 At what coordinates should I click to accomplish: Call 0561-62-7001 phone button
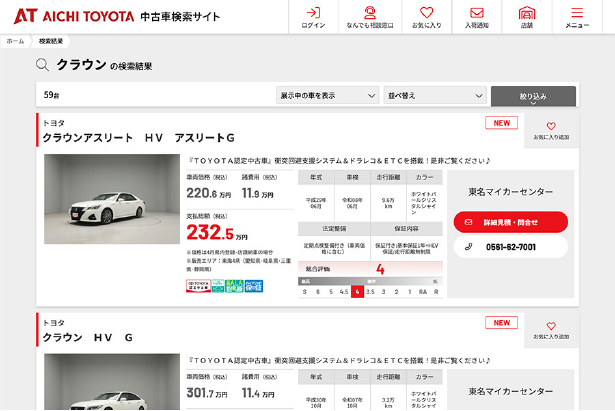coord(511,247)
